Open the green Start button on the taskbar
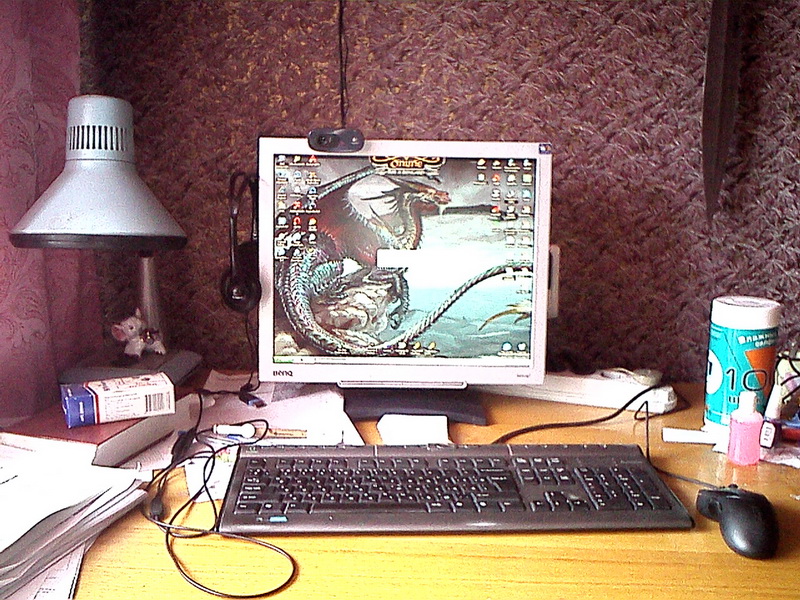This screenshot has height=600, width=800. [x=284, y=360]
